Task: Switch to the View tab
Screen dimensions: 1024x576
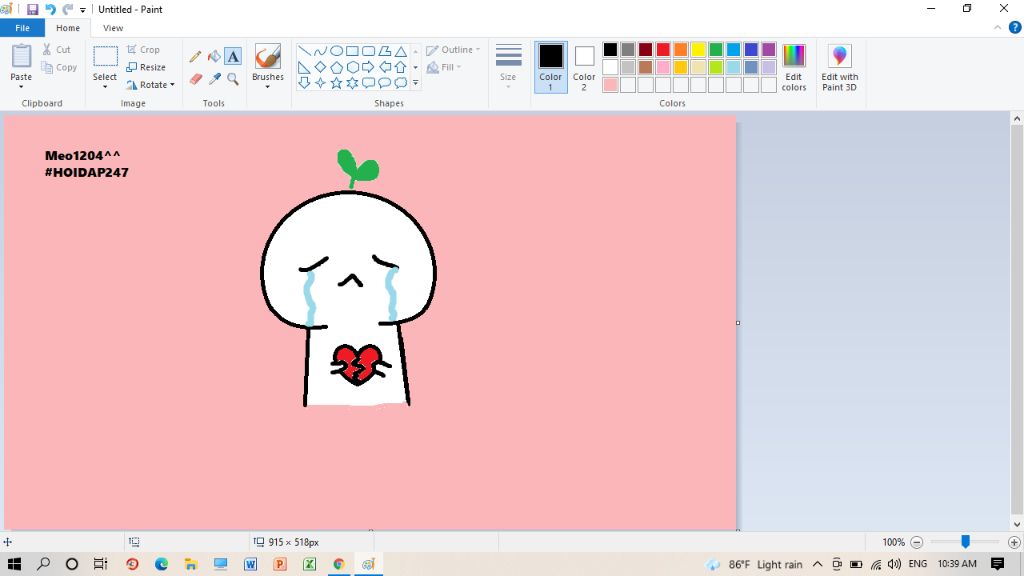Action: pyautogui.click(x=113, y=28)
